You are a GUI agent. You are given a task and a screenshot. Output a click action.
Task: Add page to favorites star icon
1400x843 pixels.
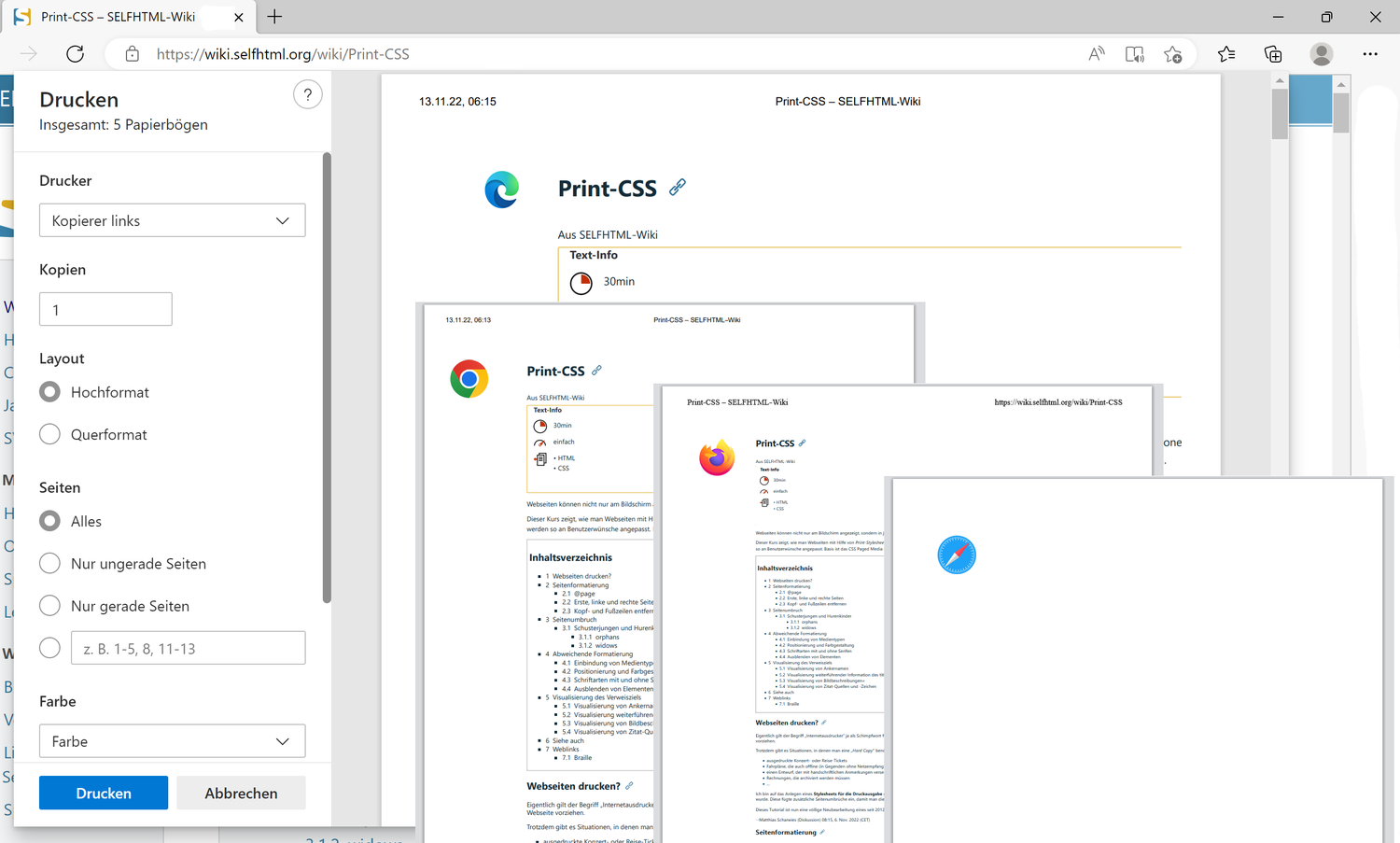[1173, 54]
